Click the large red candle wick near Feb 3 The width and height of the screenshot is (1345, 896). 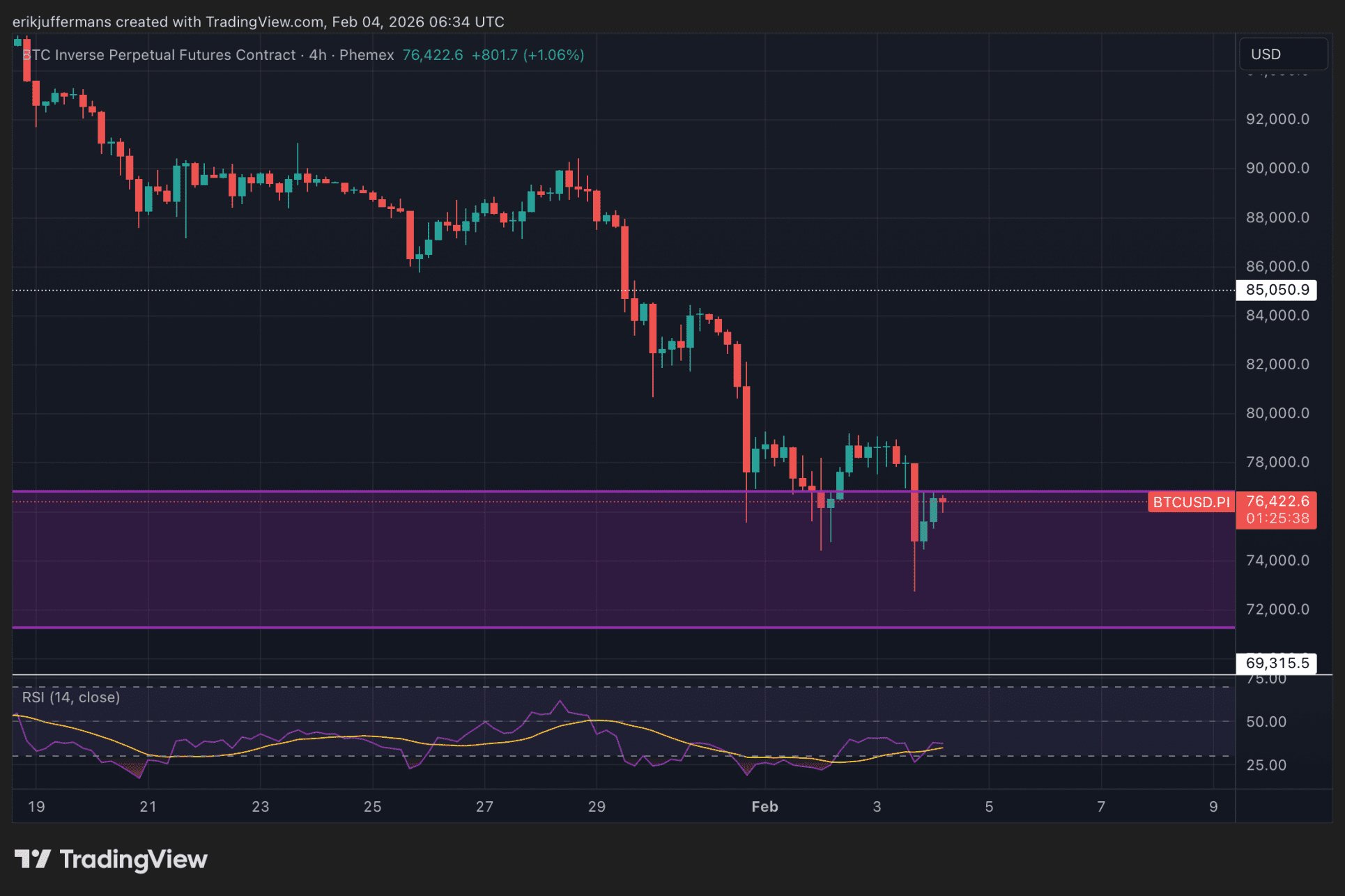(x=914, y=568)
